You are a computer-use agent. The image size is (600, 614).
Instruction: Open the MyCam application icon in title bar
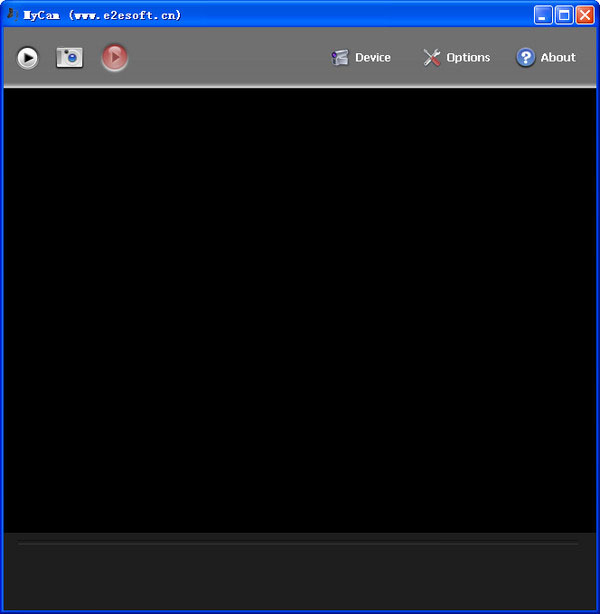pyautogui.click(x=13, y=15)
